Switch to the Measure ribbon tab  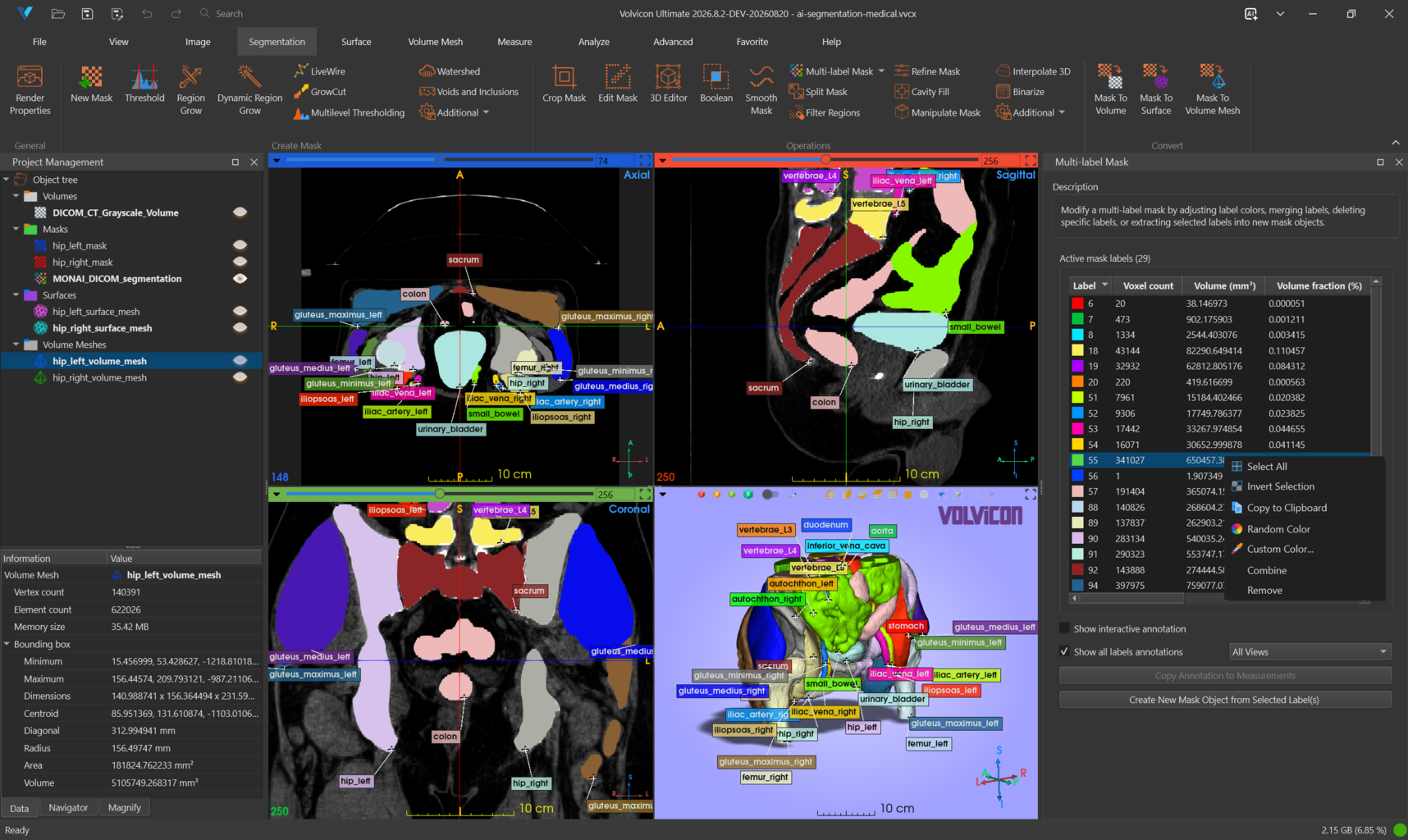click(x=514, y=42)
